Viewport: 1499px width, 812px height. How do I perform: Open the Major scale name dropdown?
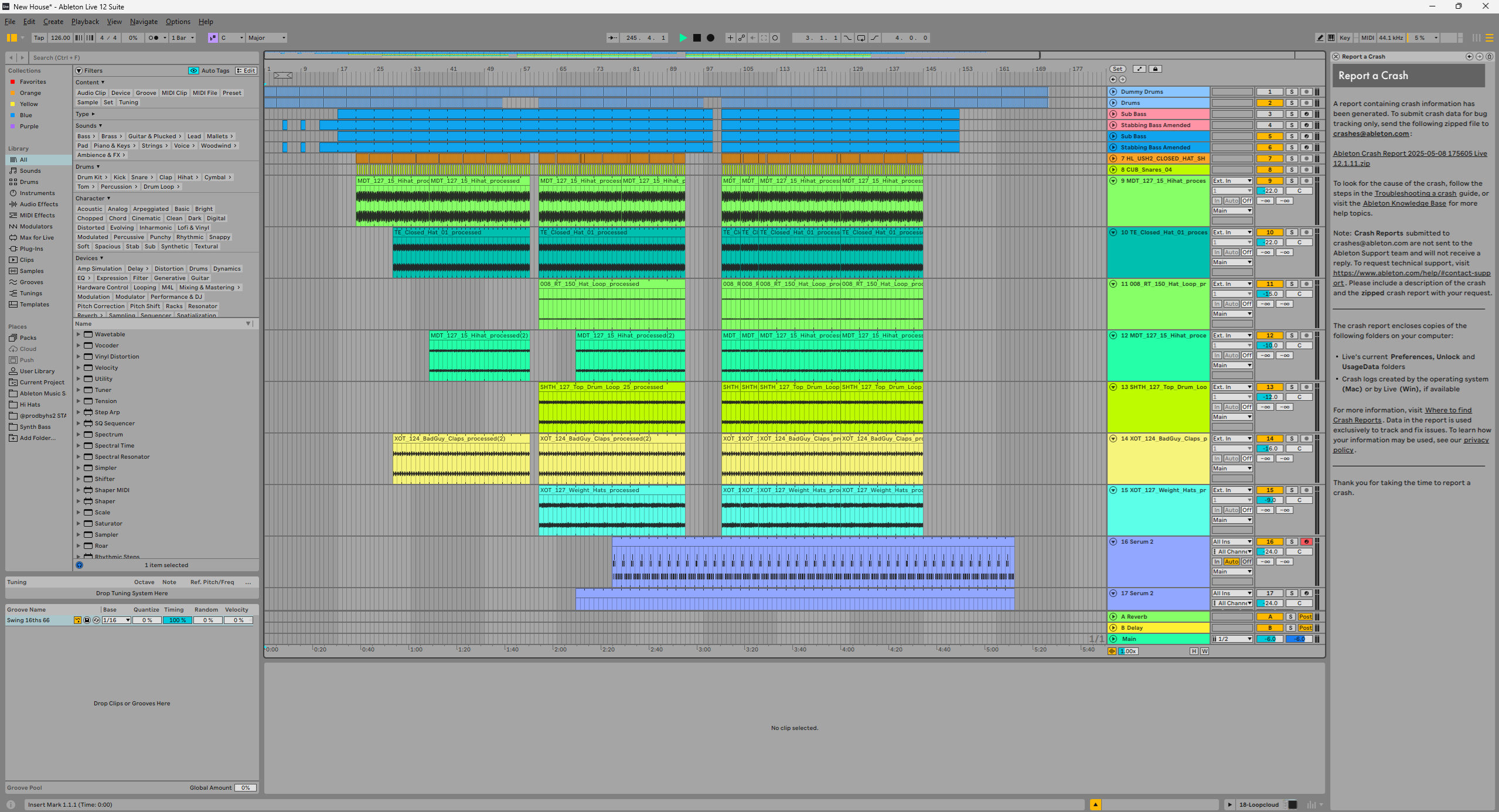(267, 38)
